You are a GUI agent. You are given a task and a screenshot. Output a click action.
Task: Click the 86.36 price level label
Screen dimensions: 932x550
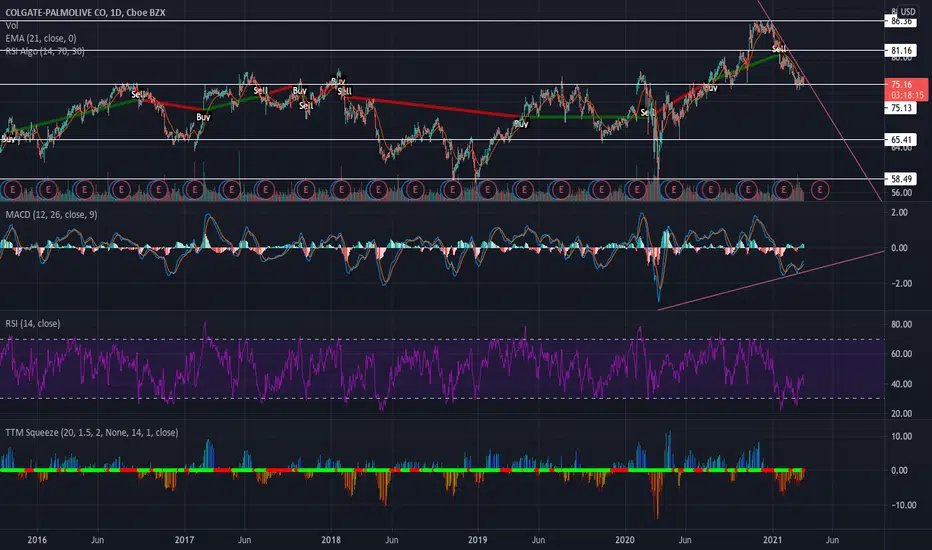[900, 21]
